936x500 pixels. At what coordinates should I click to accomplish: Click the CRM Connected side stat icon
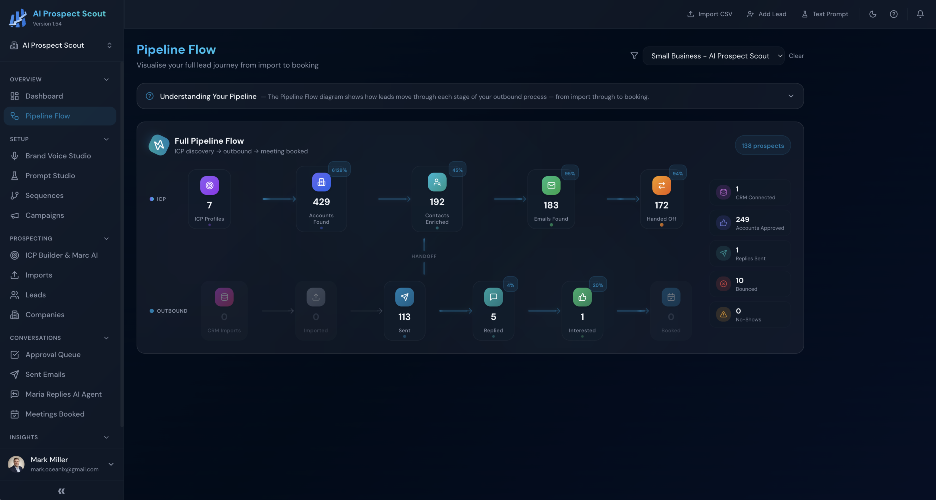tap(723, 193)
